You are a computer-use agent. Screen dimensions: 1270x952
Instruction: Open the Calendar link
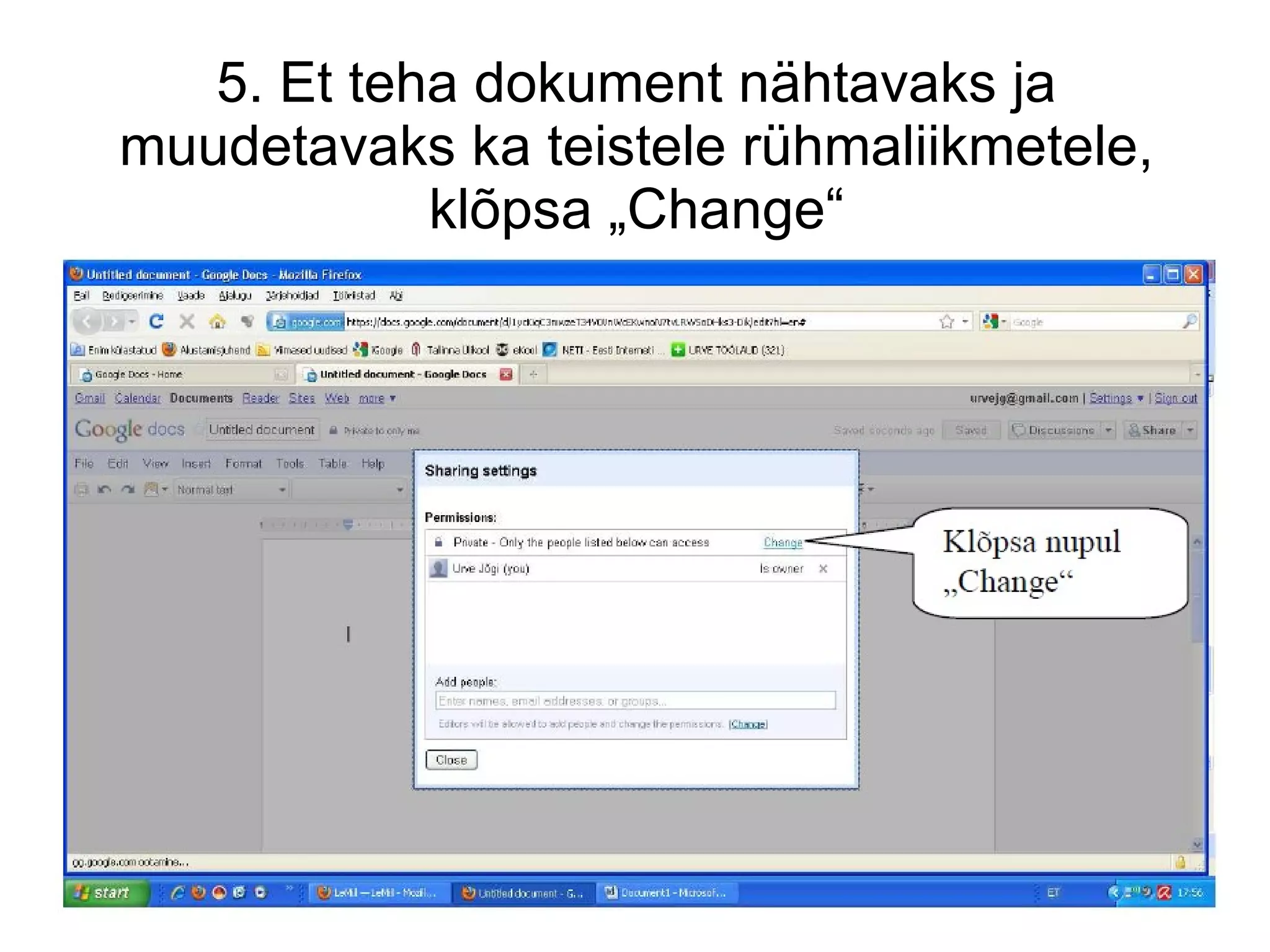pyautogui.click(x=138, y=398)
